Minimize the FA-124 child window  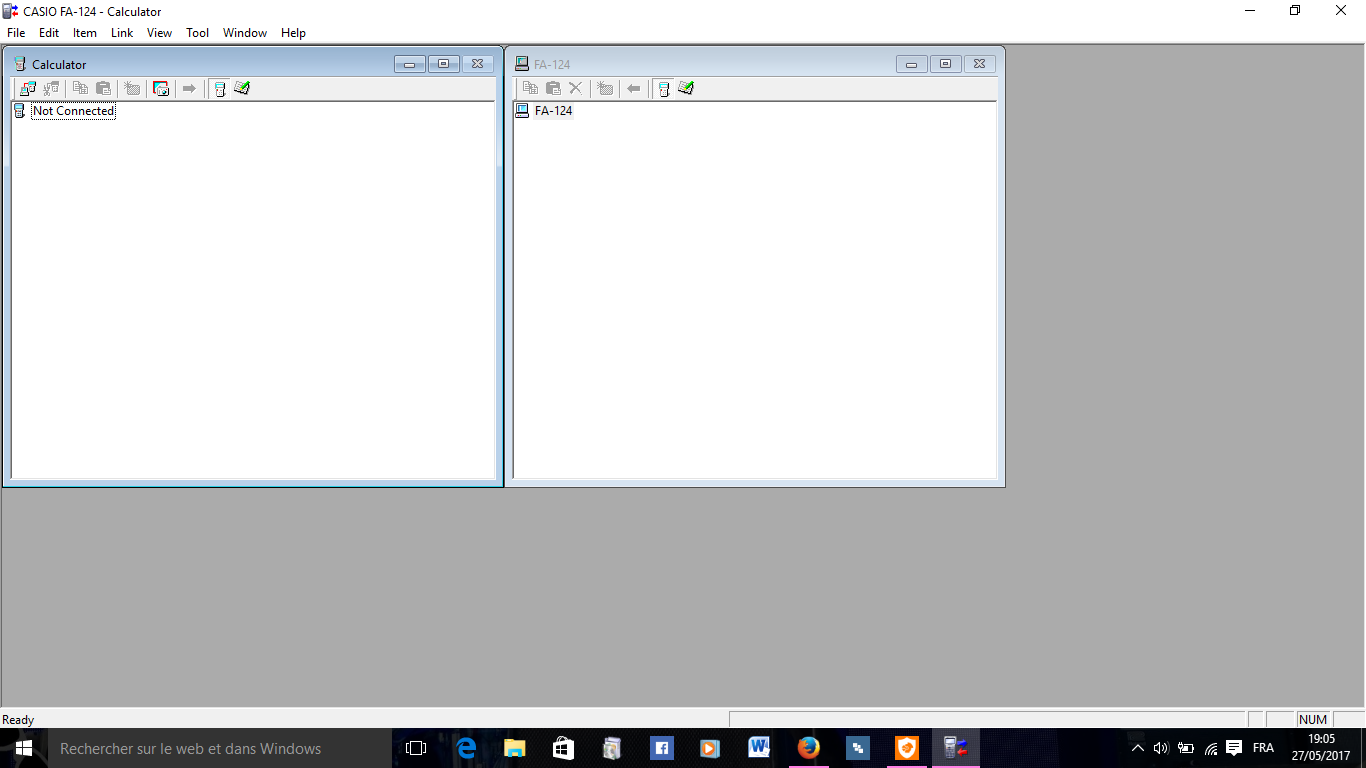coord(912,64)
